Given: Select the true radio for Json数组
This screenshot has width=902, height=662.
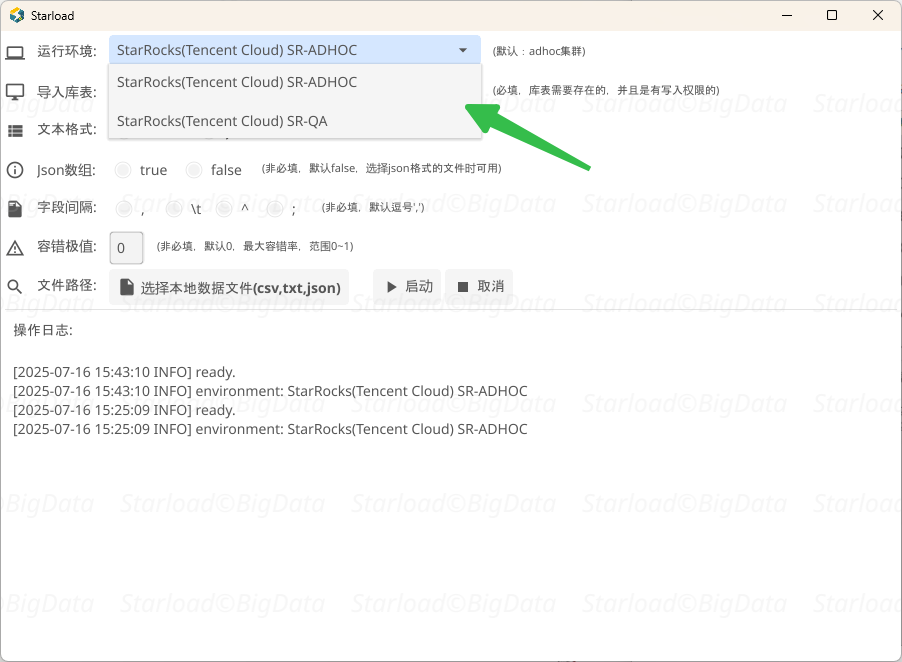Looking at the screenshot, I should tap(123, 170).
